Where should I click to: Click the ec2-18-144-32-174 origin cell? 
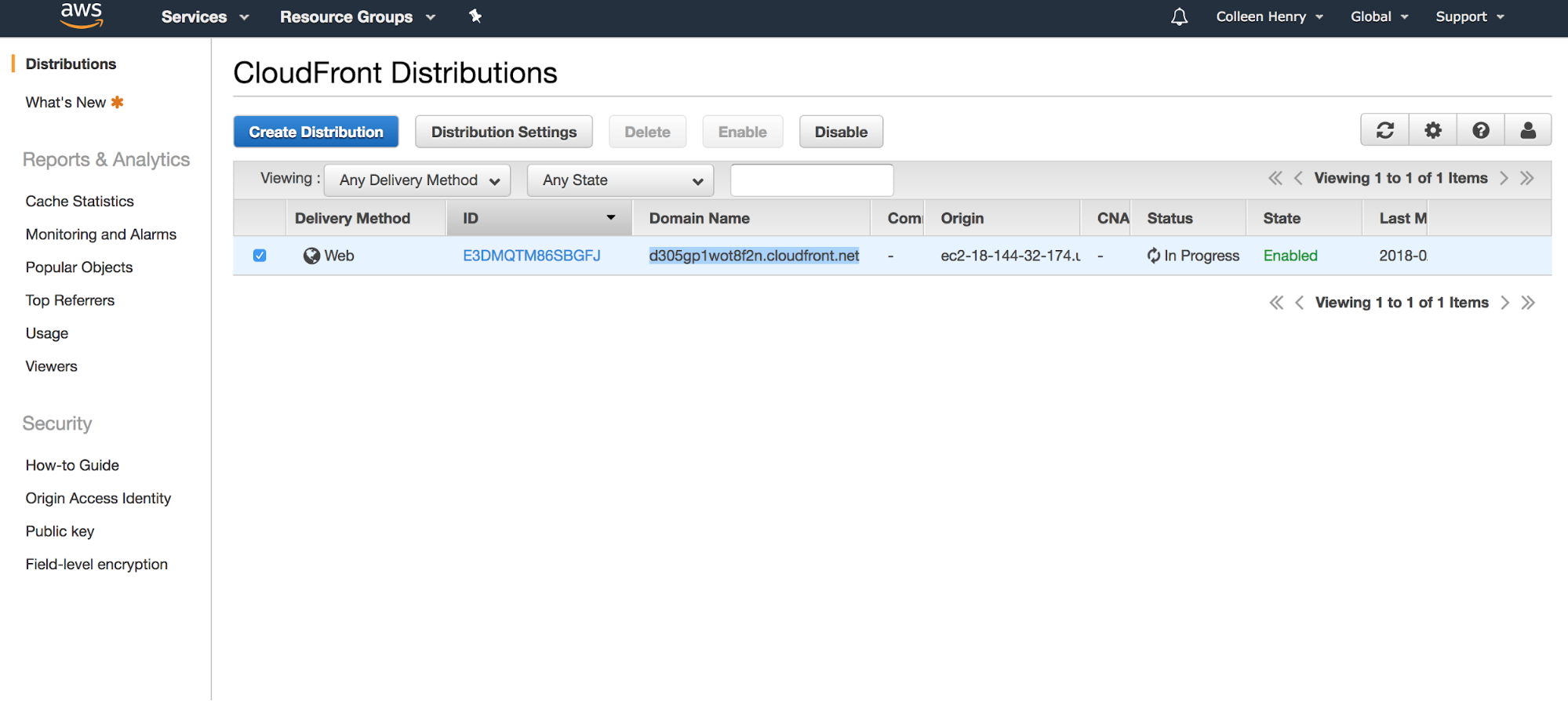click(1010, 256)
